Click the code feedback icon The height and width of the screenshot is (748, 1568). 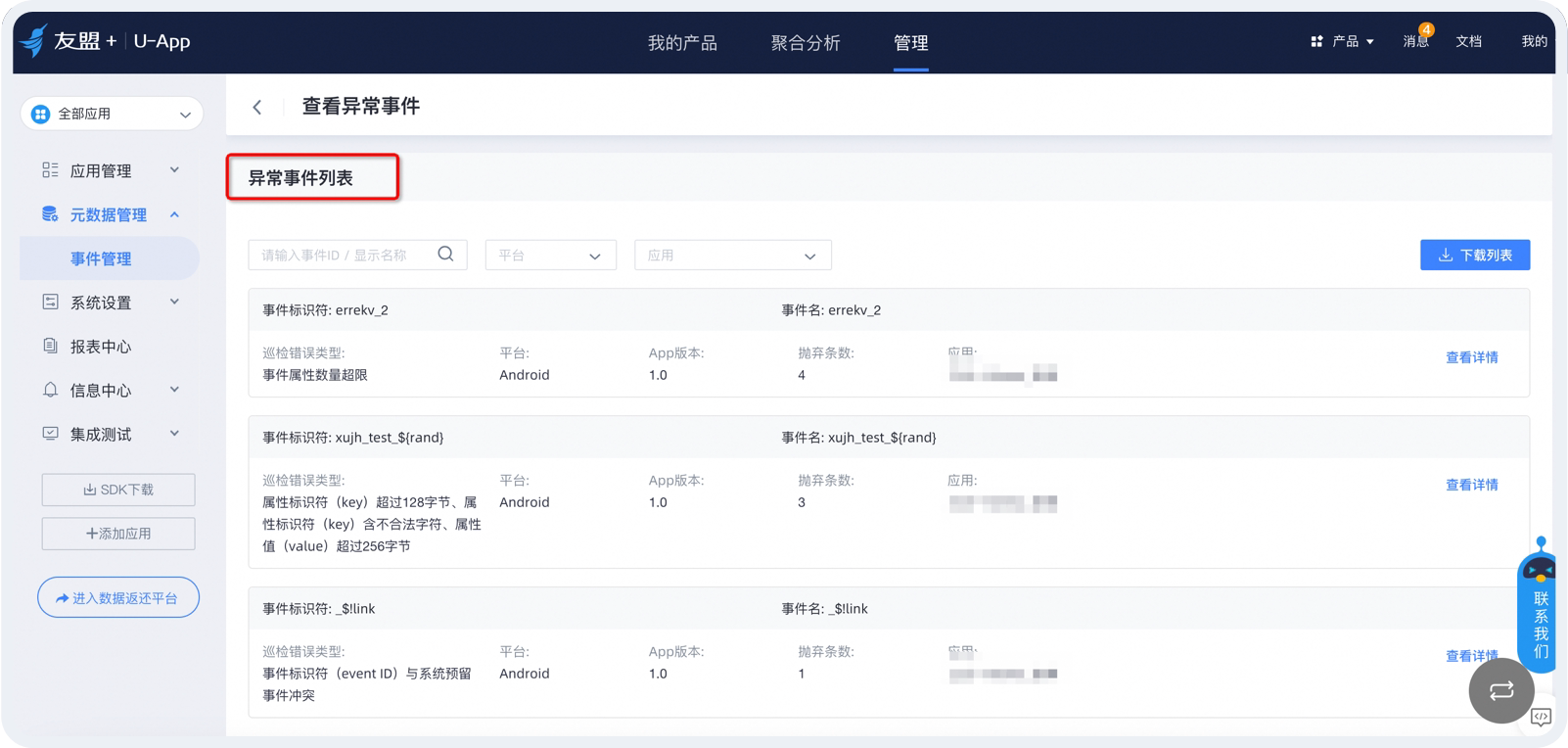pyautogui.click(x=1541, y=718)
